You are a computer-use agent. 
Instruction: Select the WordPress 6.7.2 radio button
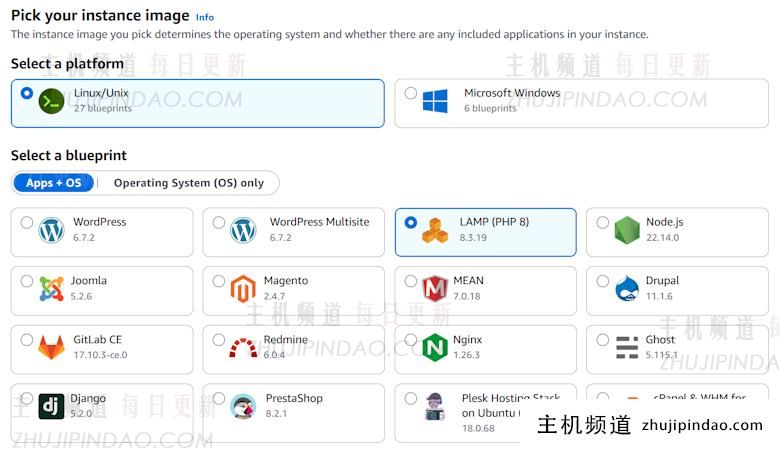pos(27,222)
